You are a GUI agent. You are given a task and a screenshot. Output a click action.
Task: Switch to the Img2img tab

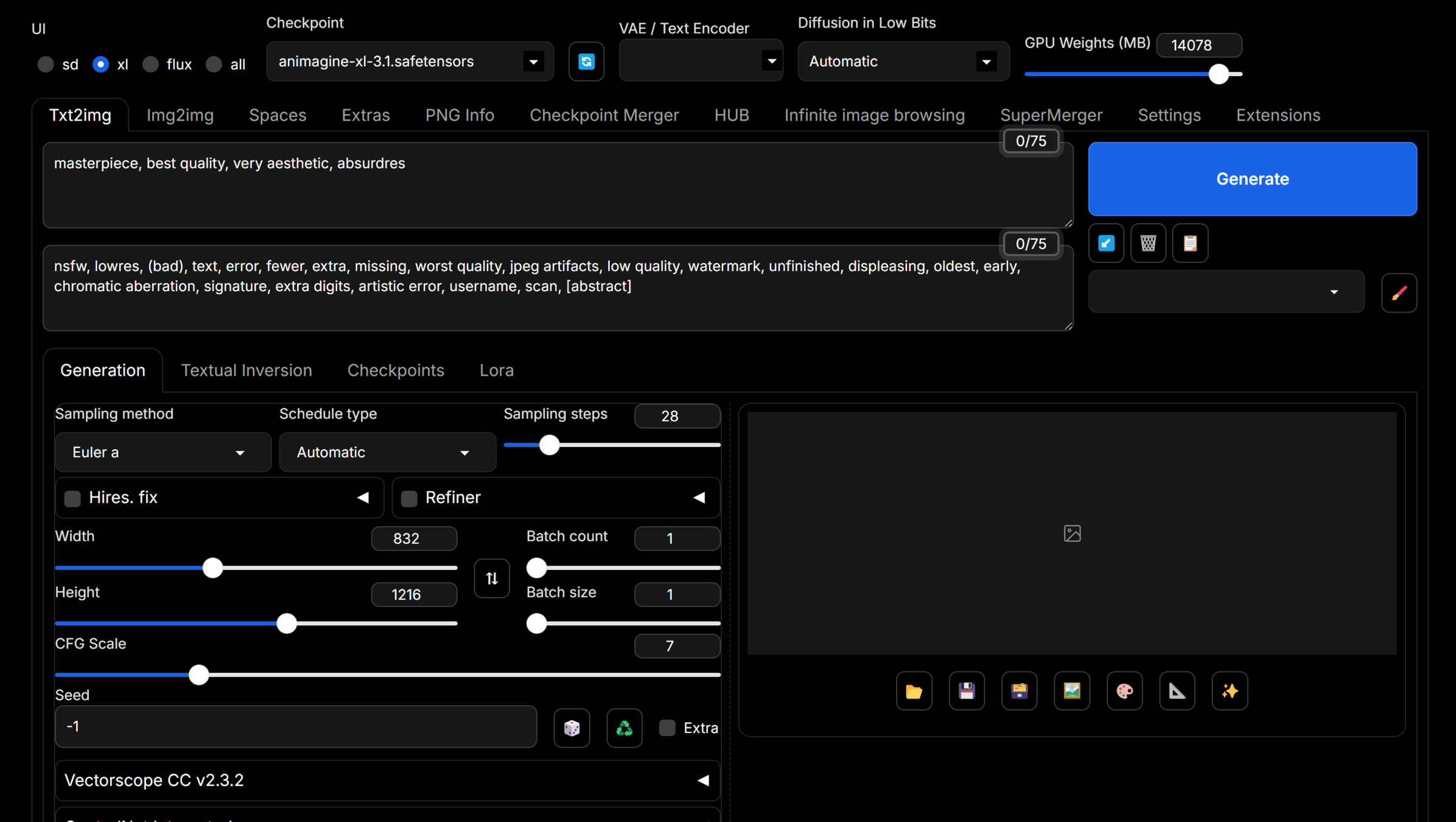(x=180, y=115)
